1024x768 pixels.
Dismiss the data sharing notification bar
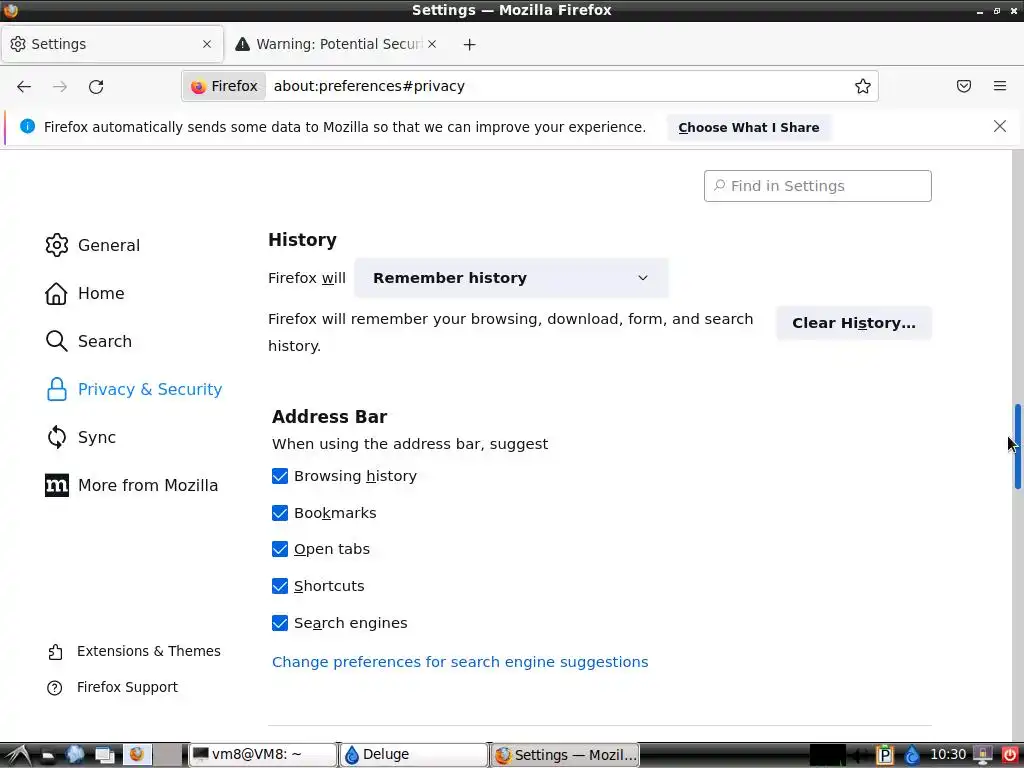(x=999, y=126)
